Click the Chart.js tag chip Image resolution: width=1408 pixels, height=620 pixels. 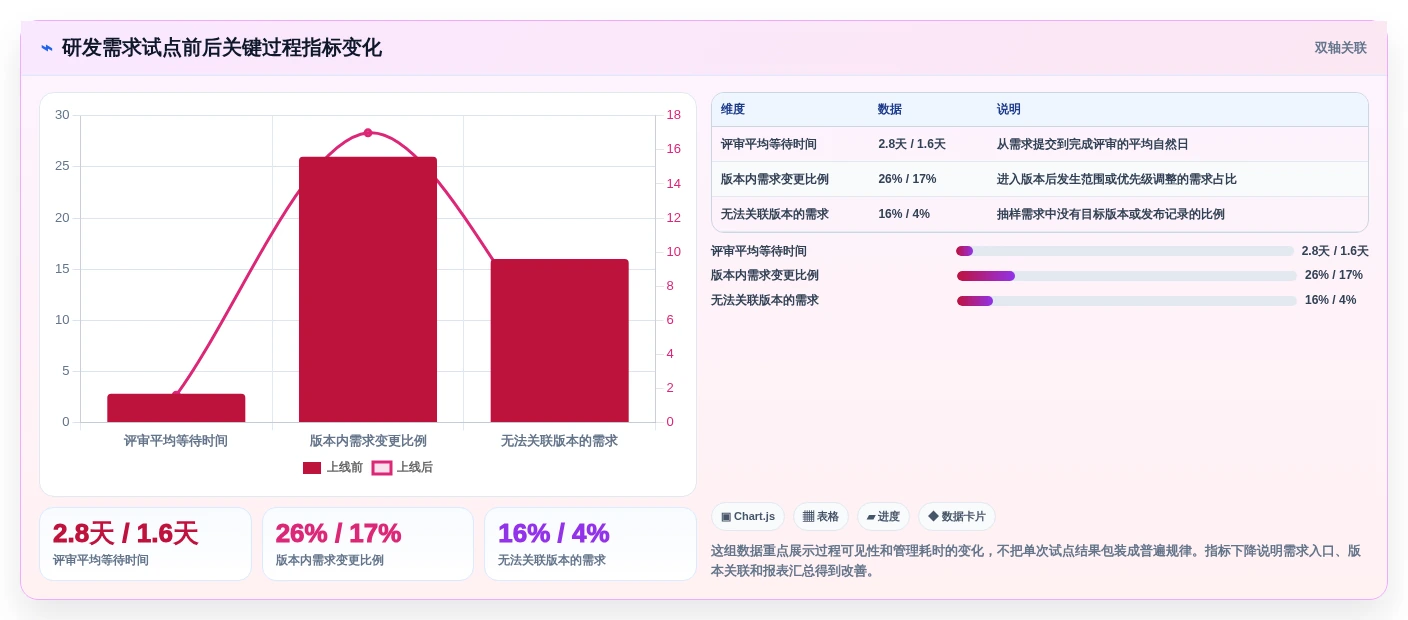(748, 516)
